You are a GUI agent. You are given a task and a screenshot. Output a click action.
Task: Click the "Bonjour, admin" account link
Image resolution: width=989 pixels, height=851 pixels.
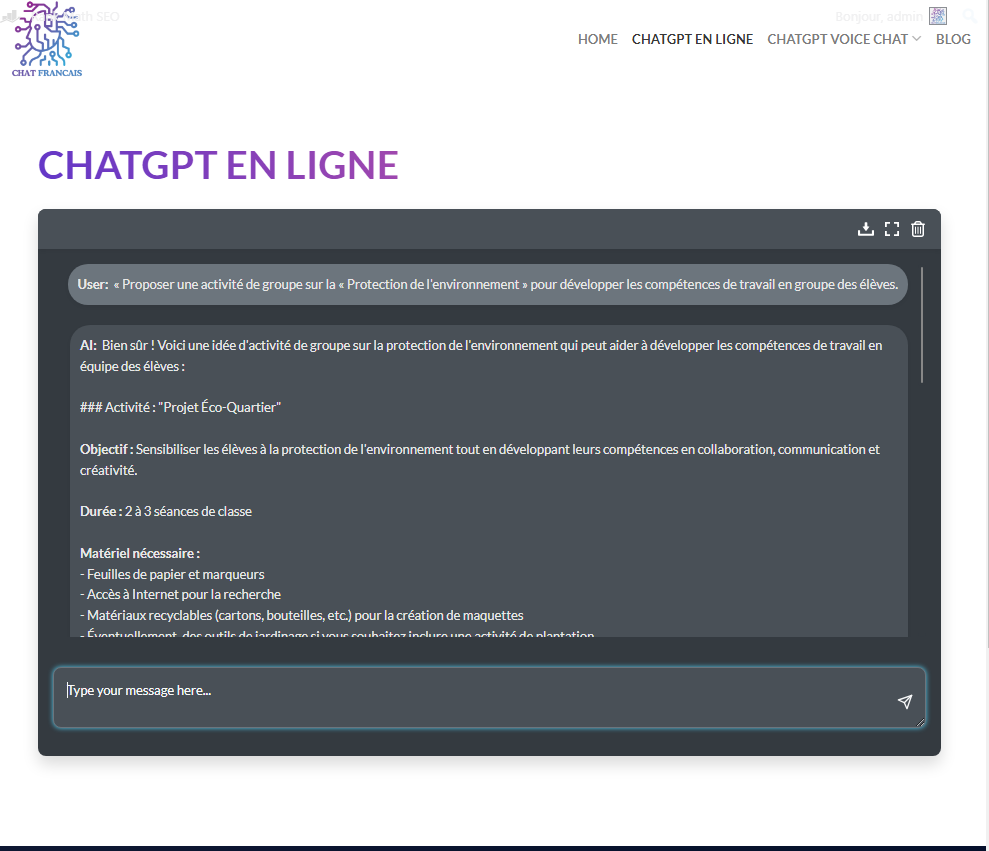[879, 16]
